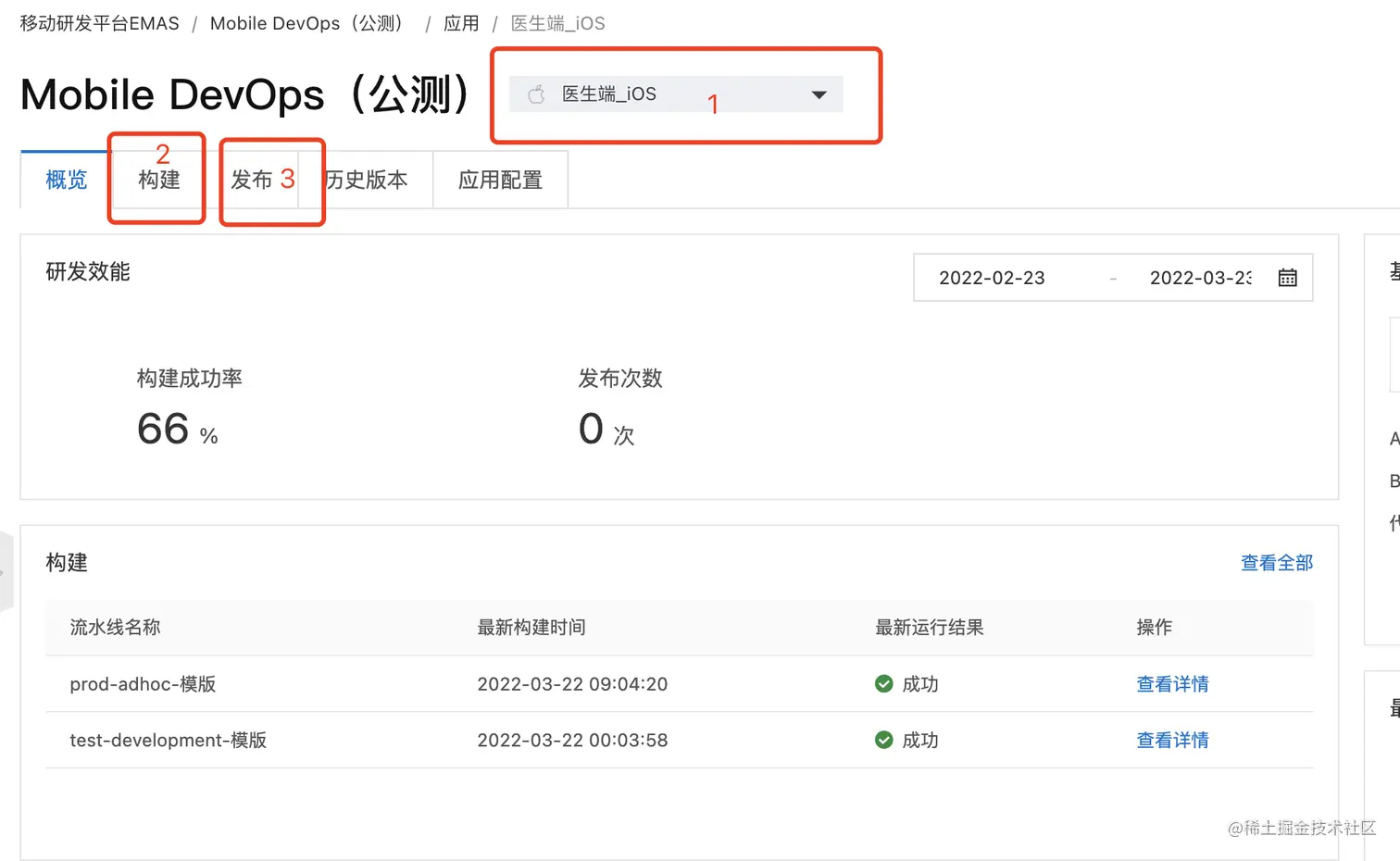Click the 构建成功率 label
Viewport: 1400px width, 861px height.
190,379
